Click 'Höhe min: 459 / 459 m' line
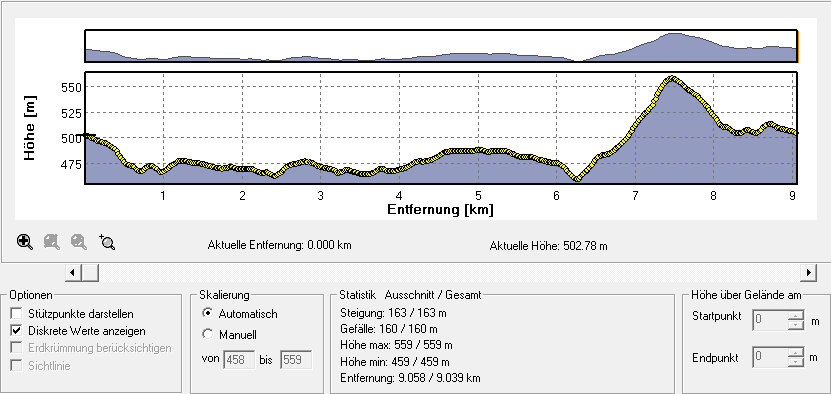Image resolution: width=831 pixels, height=394 pixels. pyautogui.click(x=394, y=362)
